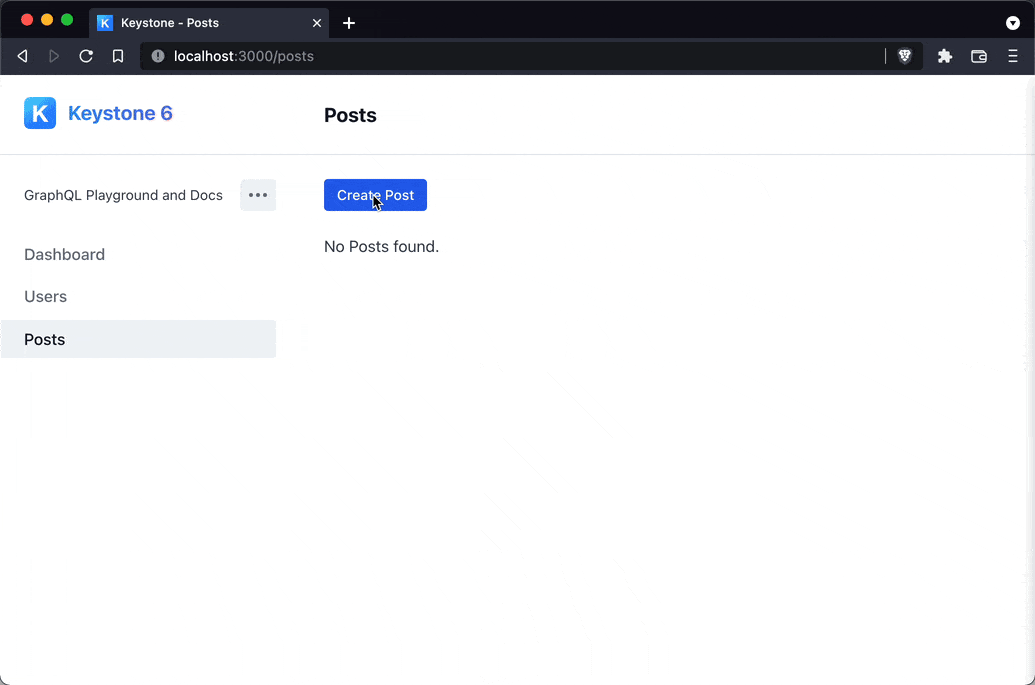Open Dashboard in the sidebar

pos(65,255)
